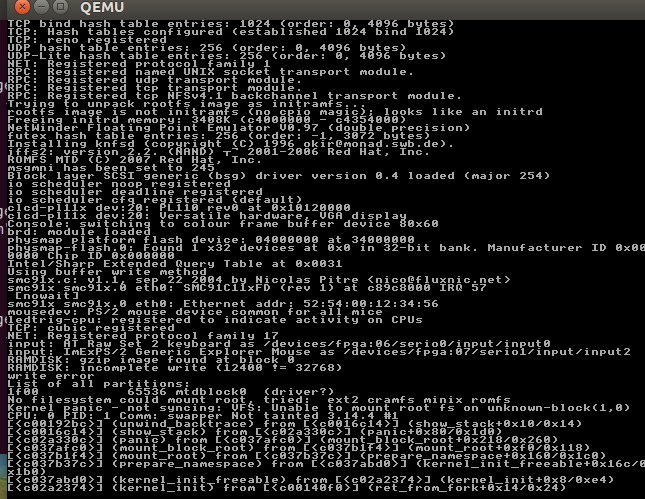Click line 'NET: Registered protocol family 1'
The width and height of the screenshot is (645, 499).
click(x=139, y=64)
